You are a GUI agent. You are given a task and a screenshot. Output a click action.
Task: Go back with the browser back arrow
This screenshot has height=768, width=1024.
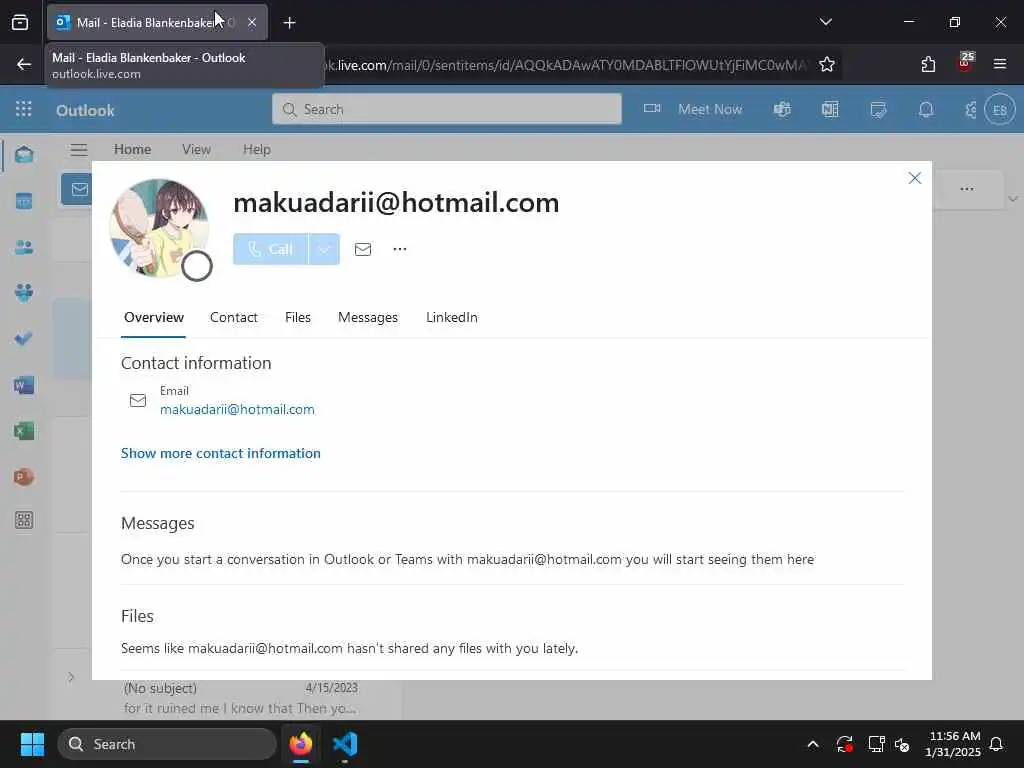click(x=24, y=64)
